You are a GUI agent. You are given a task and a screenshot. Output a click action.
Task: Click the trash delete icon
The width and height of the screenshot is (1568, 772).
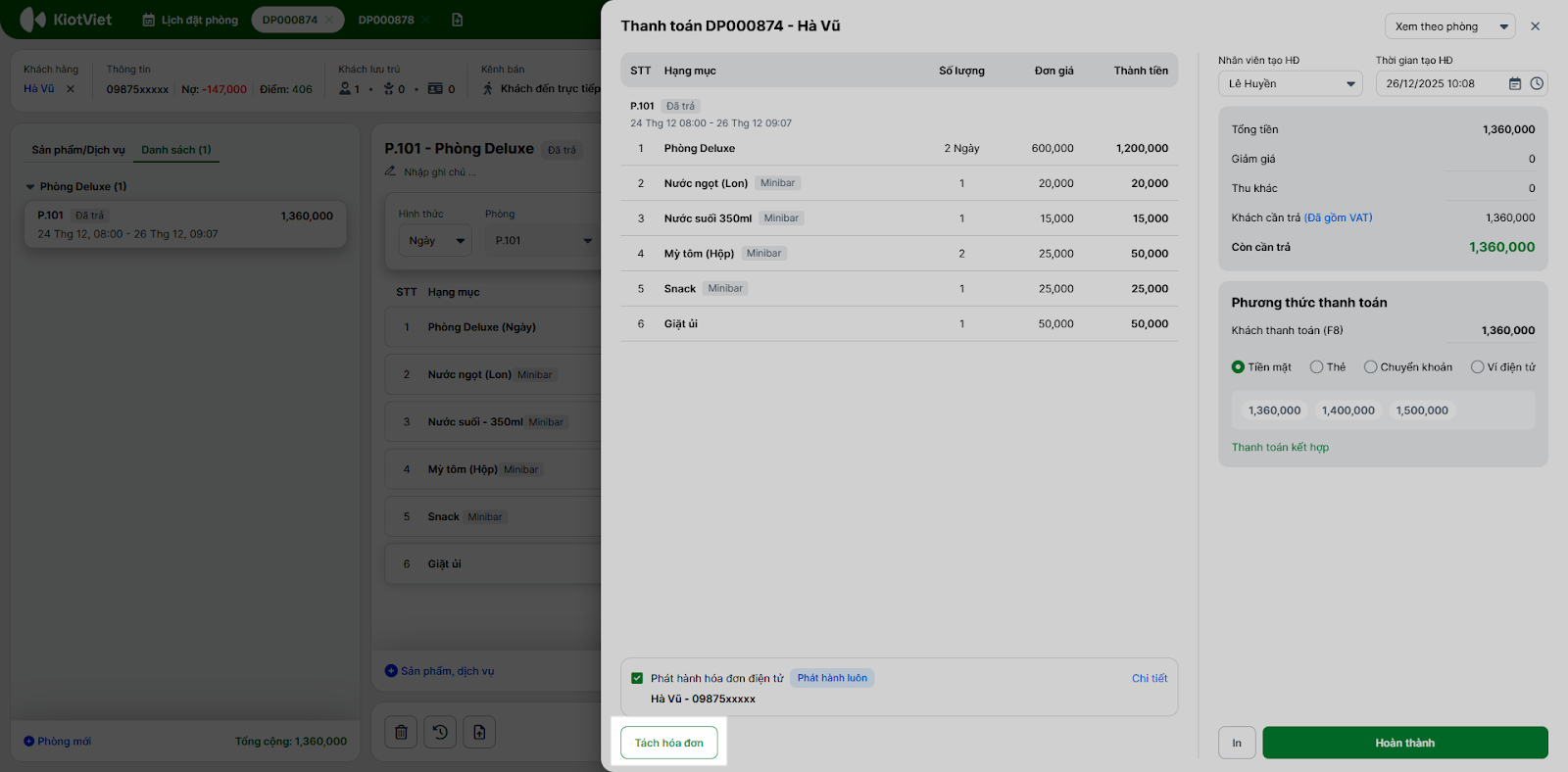click(x=401, y=732)
